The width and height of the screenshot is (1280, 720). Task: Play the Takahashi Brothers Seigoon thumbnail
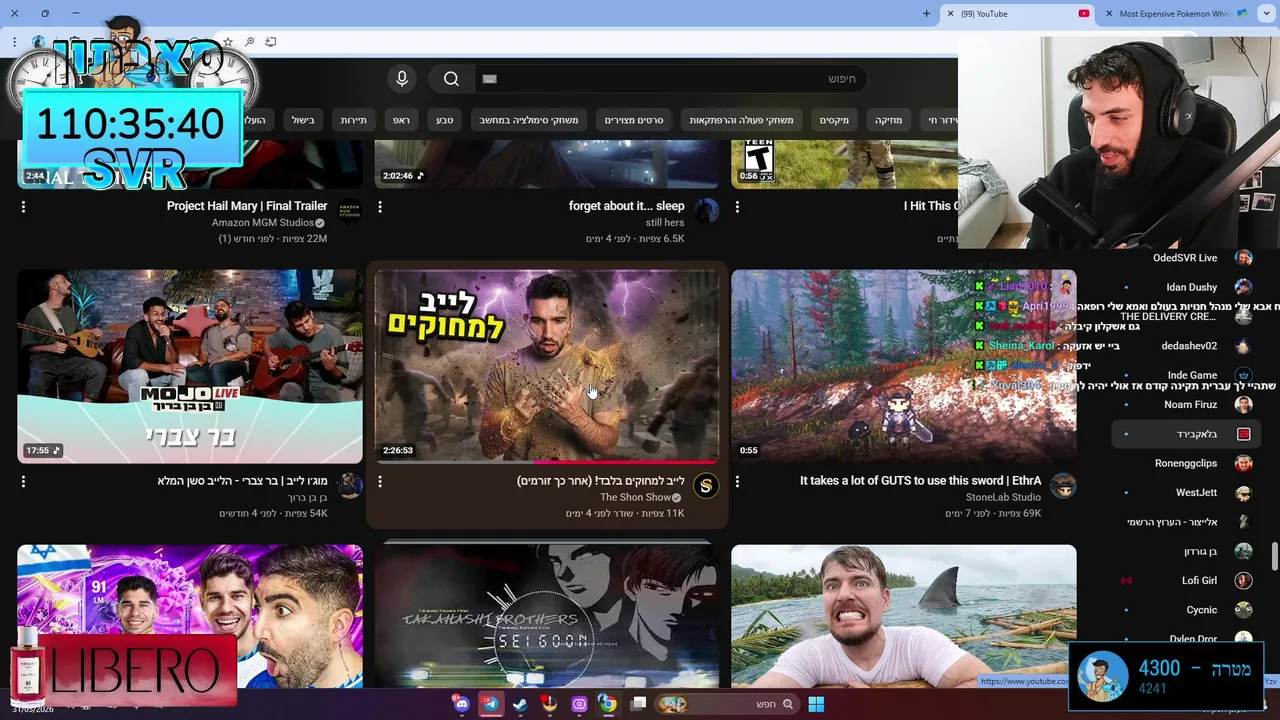[x=547, y=616]
